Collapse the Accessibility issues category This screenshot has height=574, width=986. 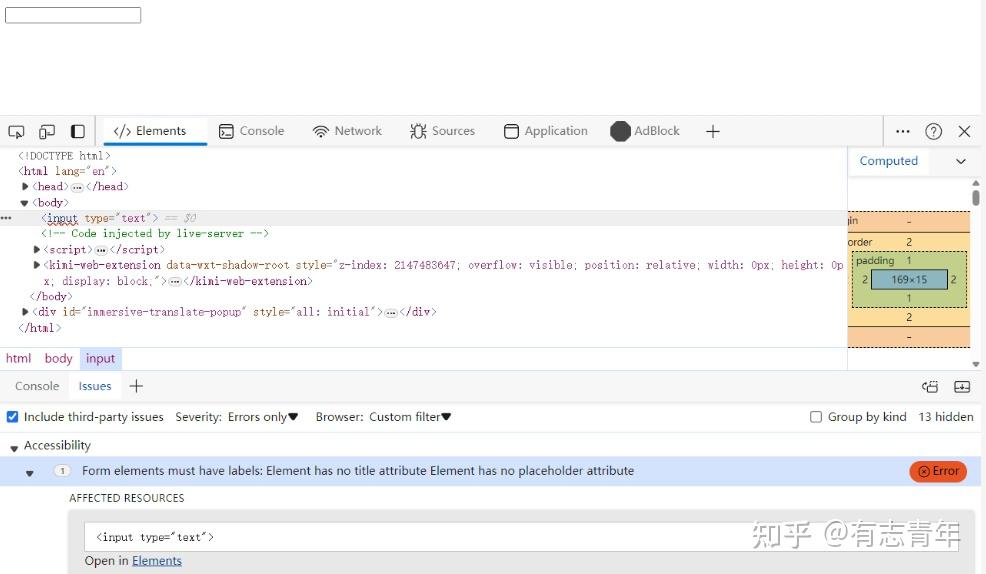click(14, 448)
